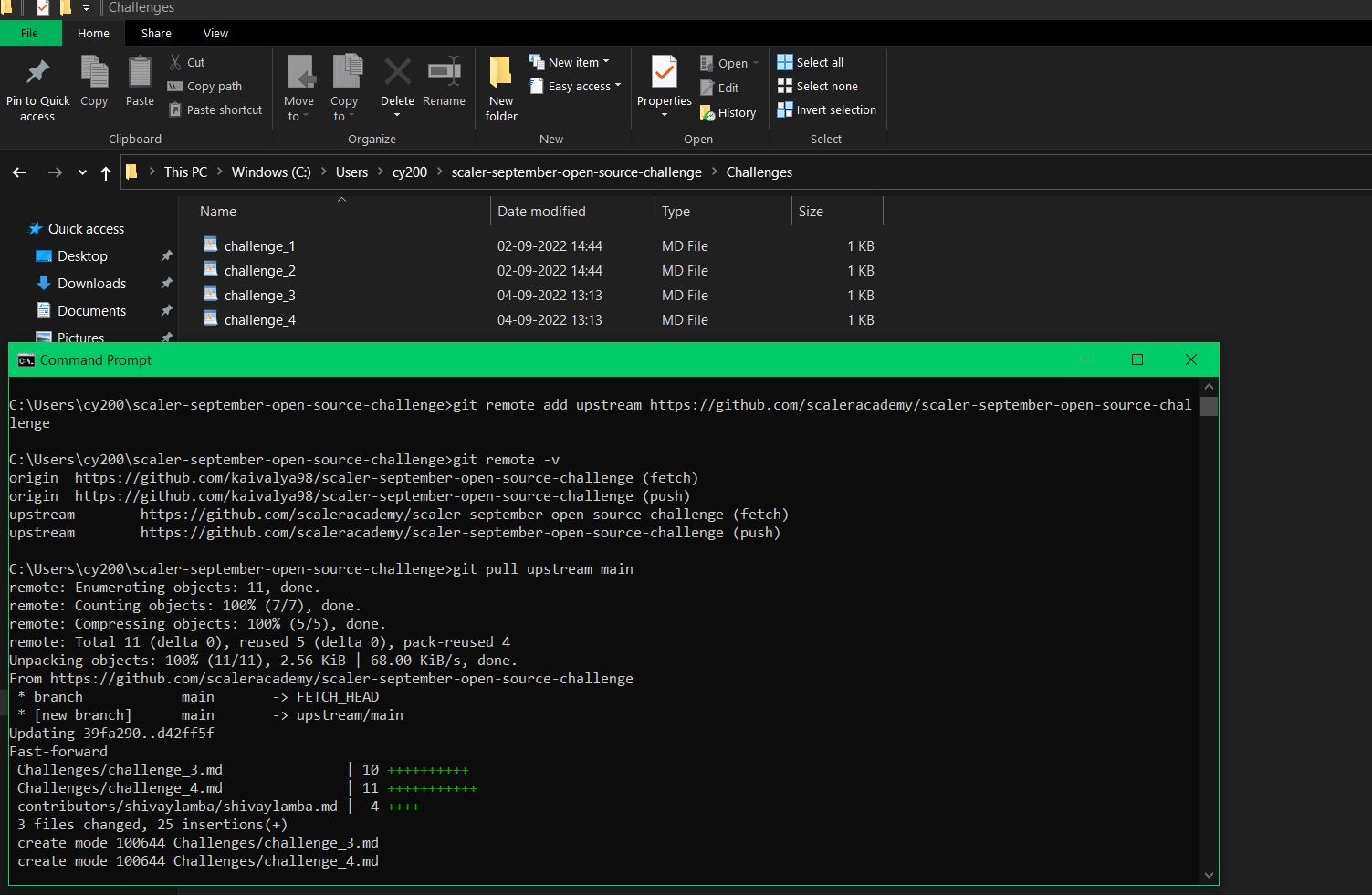Open quick access toolbar customize dropdown

[x=86, y=7]
